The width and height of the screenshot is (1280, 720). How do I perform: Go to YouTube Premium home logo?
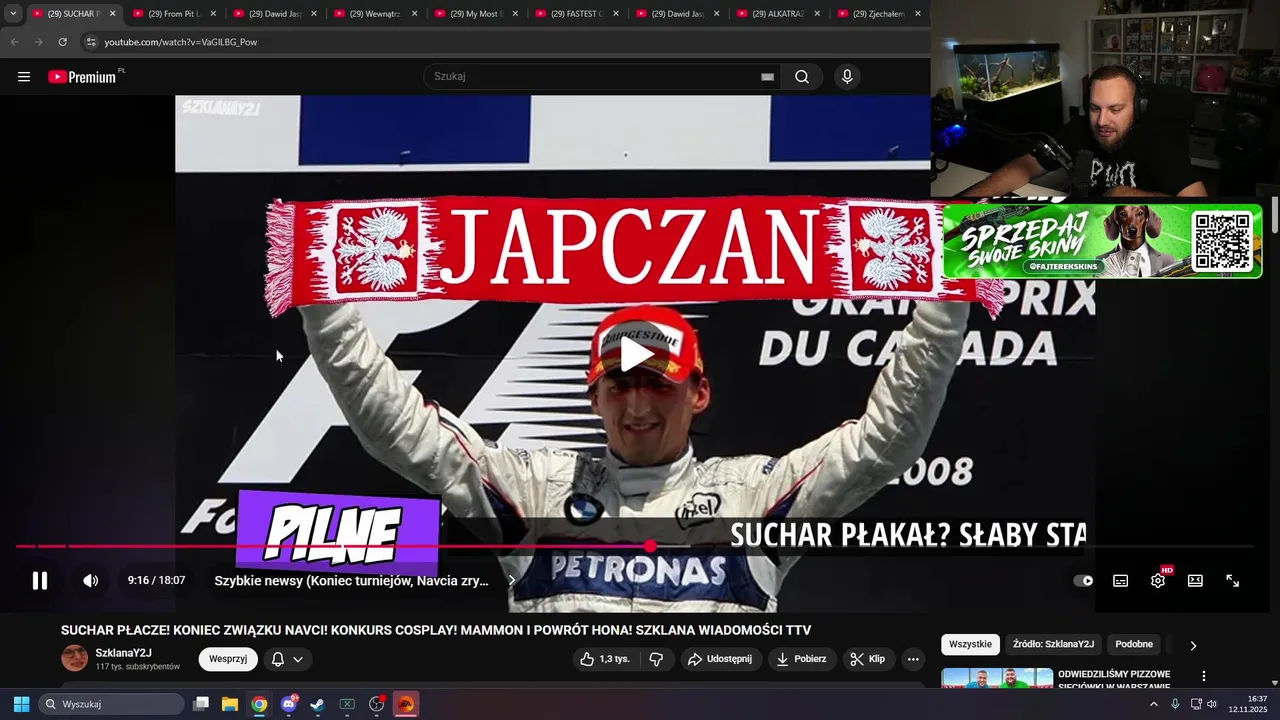click(x=82, y=76)
